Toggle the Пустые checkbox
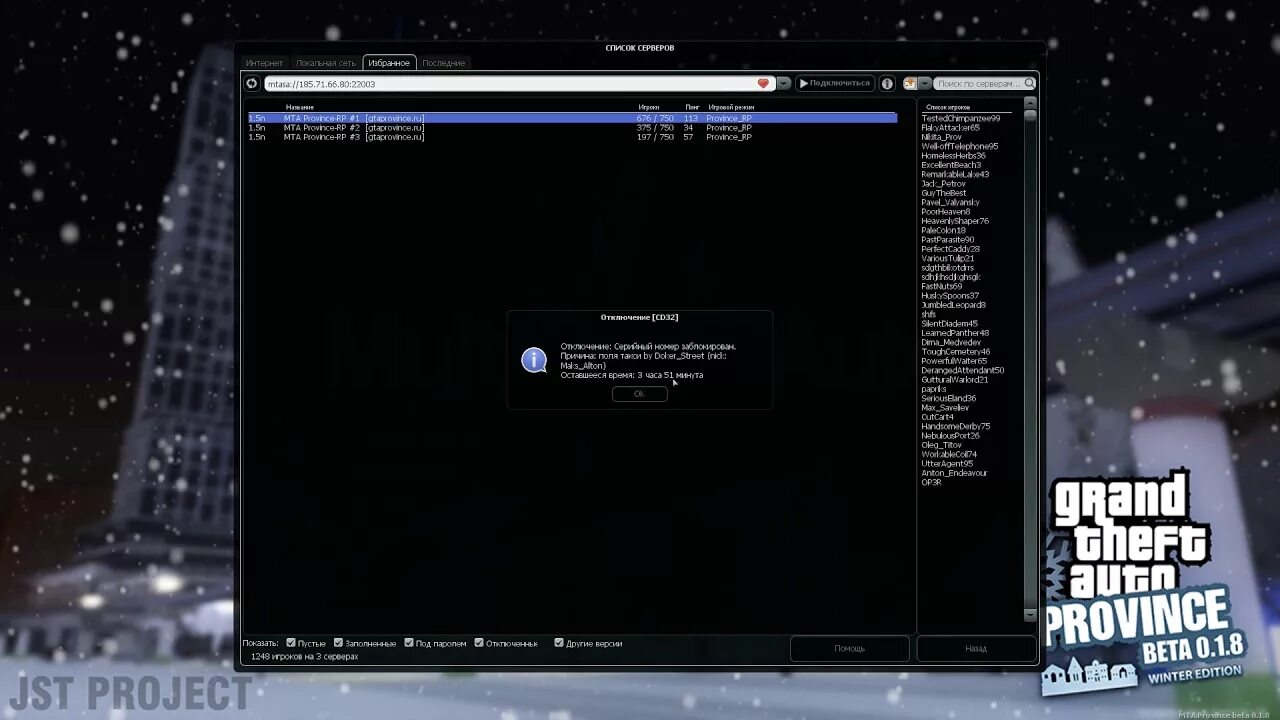The image size is (1280, 720). 291,643
